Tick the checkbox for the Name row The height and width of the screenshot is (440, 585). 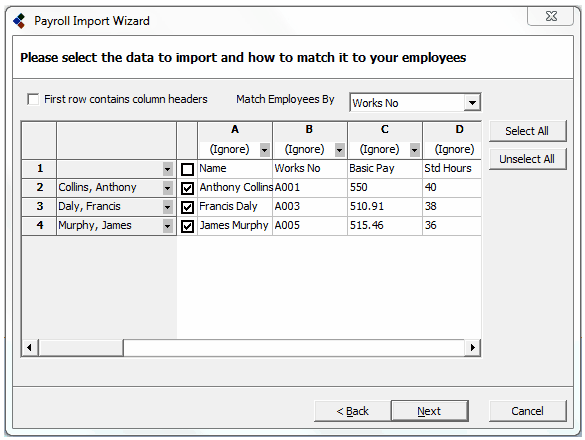187,169
